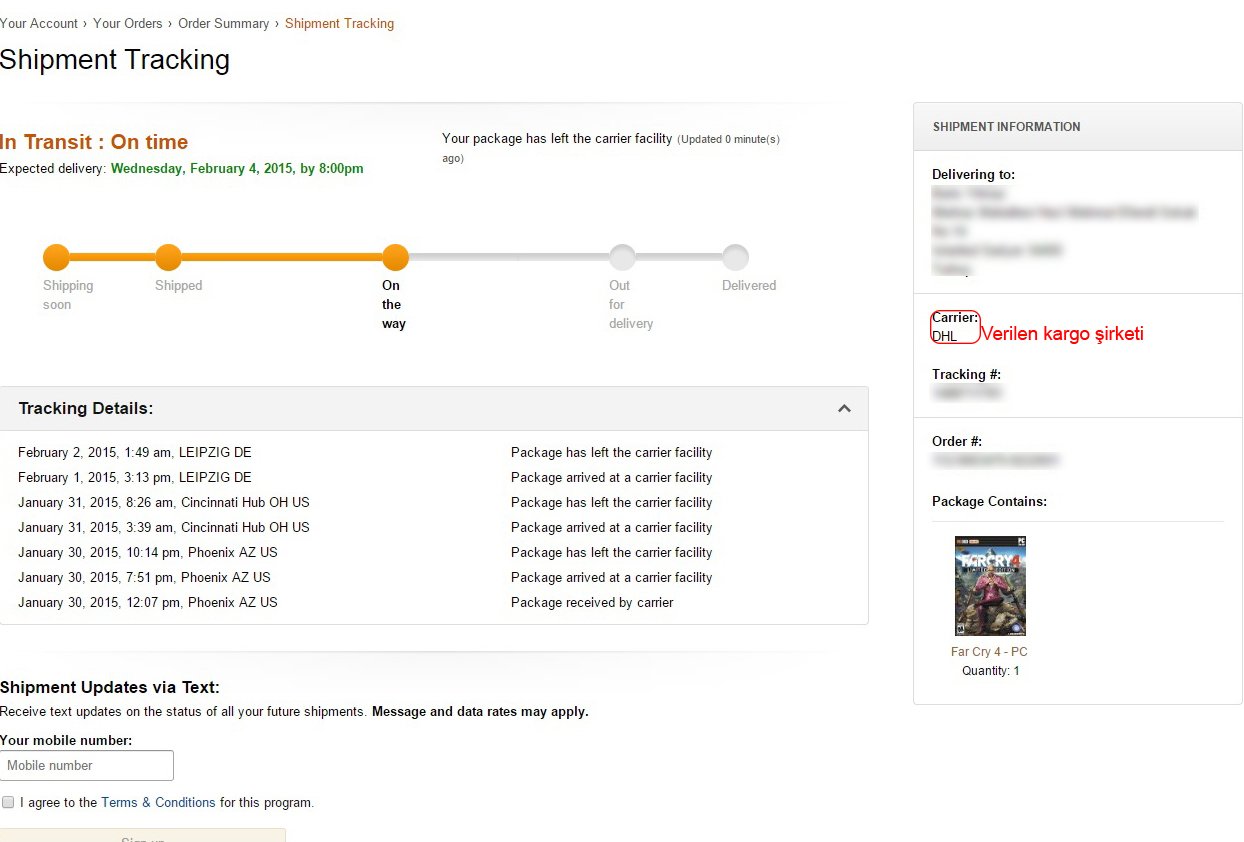Go to Order Summary breadcrumb
This screenshot has height=842, width=1244.
pyautogui.click(x=223, y=23)
